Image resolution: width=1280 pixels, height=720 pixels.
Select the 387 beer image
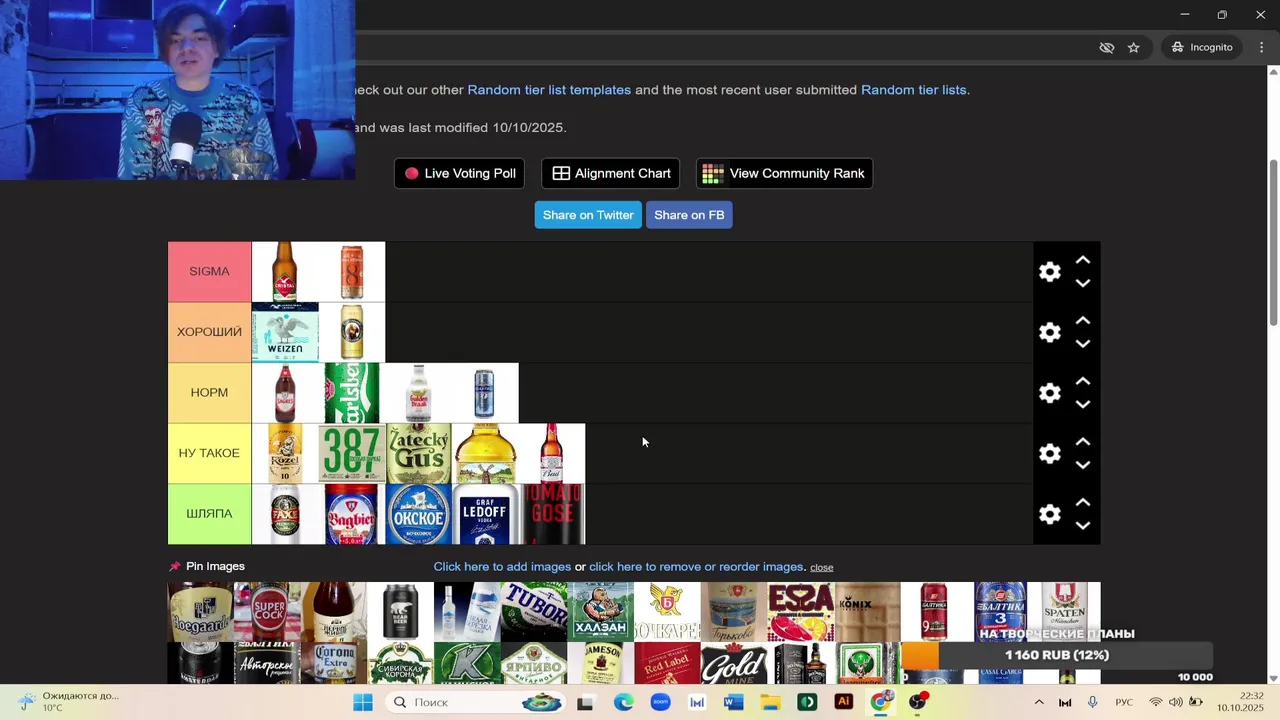tap(352, 454)
